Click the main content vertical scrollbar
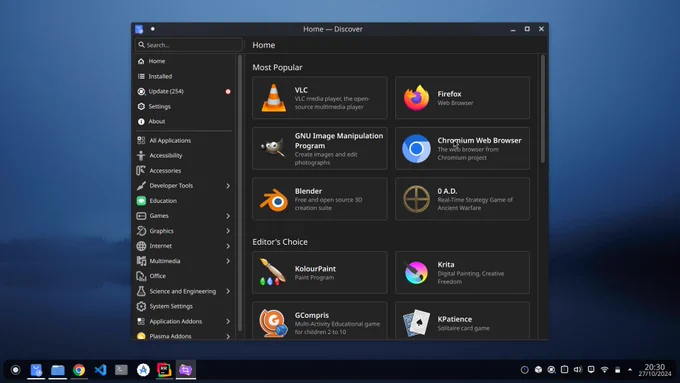The height and width of the screenshot is (383, 680). pyautogui.click(x=543, y=108)
